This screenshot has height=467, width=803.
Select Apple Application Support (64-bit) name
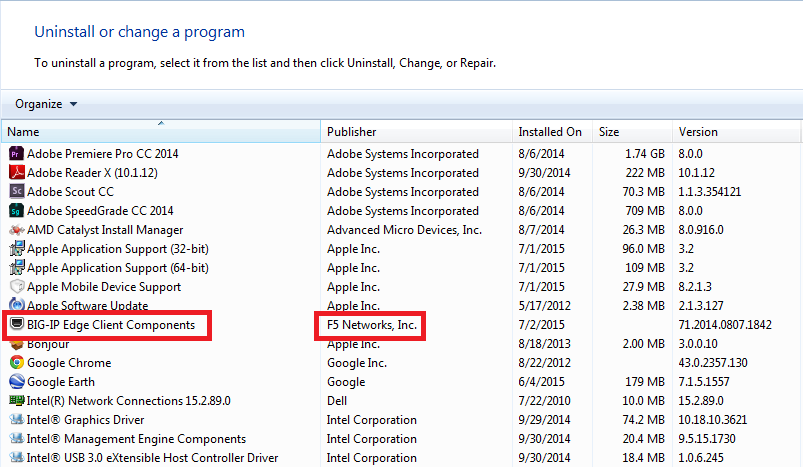118,268
